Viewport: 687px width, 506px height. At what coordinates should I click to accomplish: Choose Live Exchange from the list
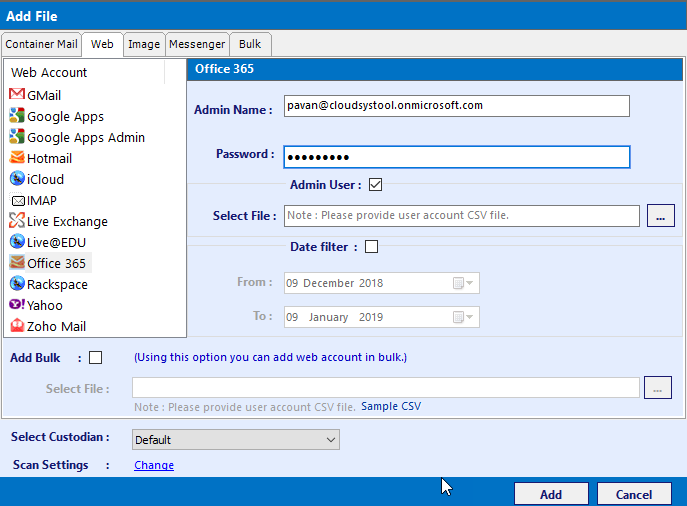tap(67, 222)
